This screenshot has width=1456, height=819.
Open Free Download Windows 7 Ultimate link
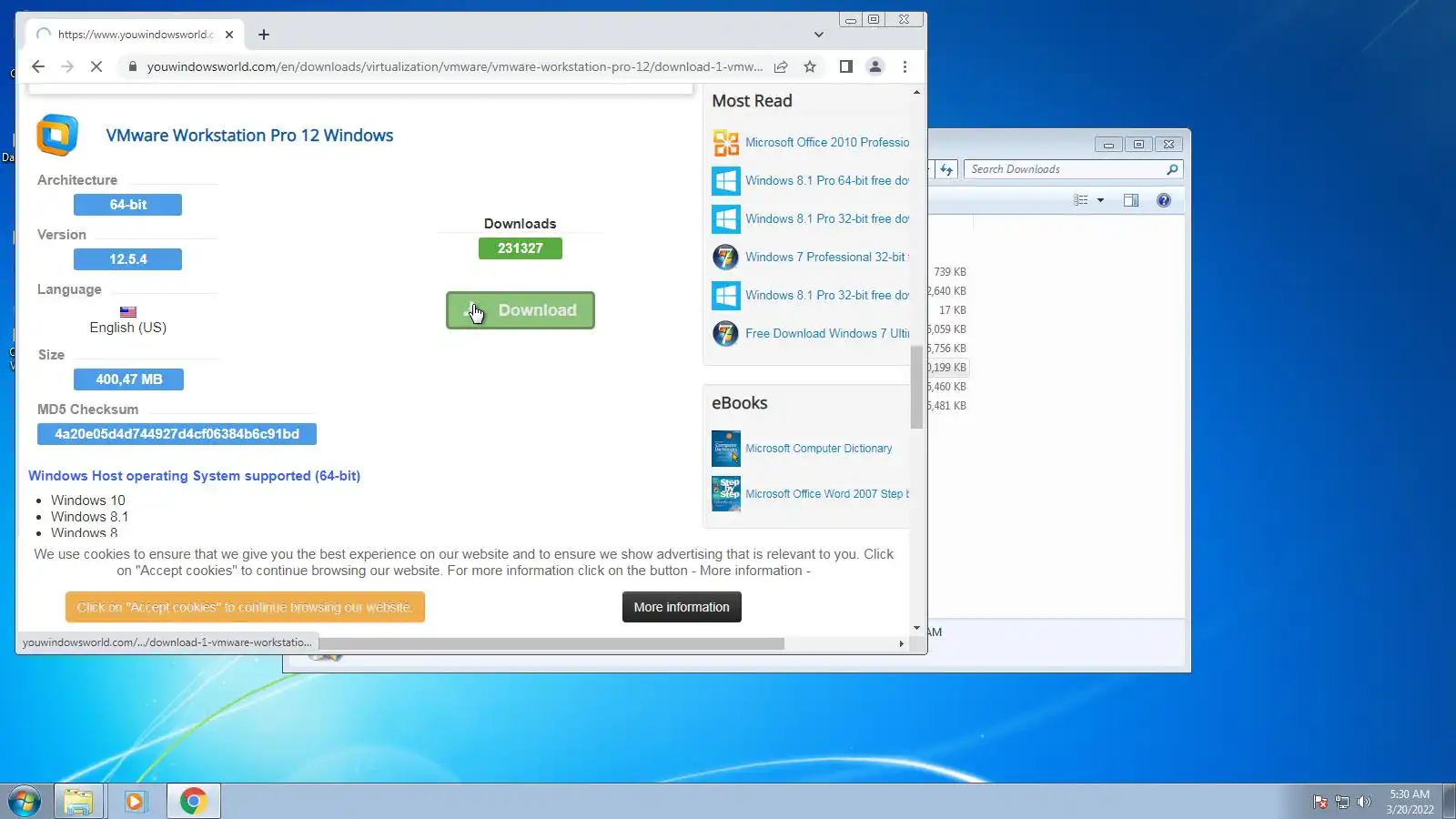coord(827,333)
